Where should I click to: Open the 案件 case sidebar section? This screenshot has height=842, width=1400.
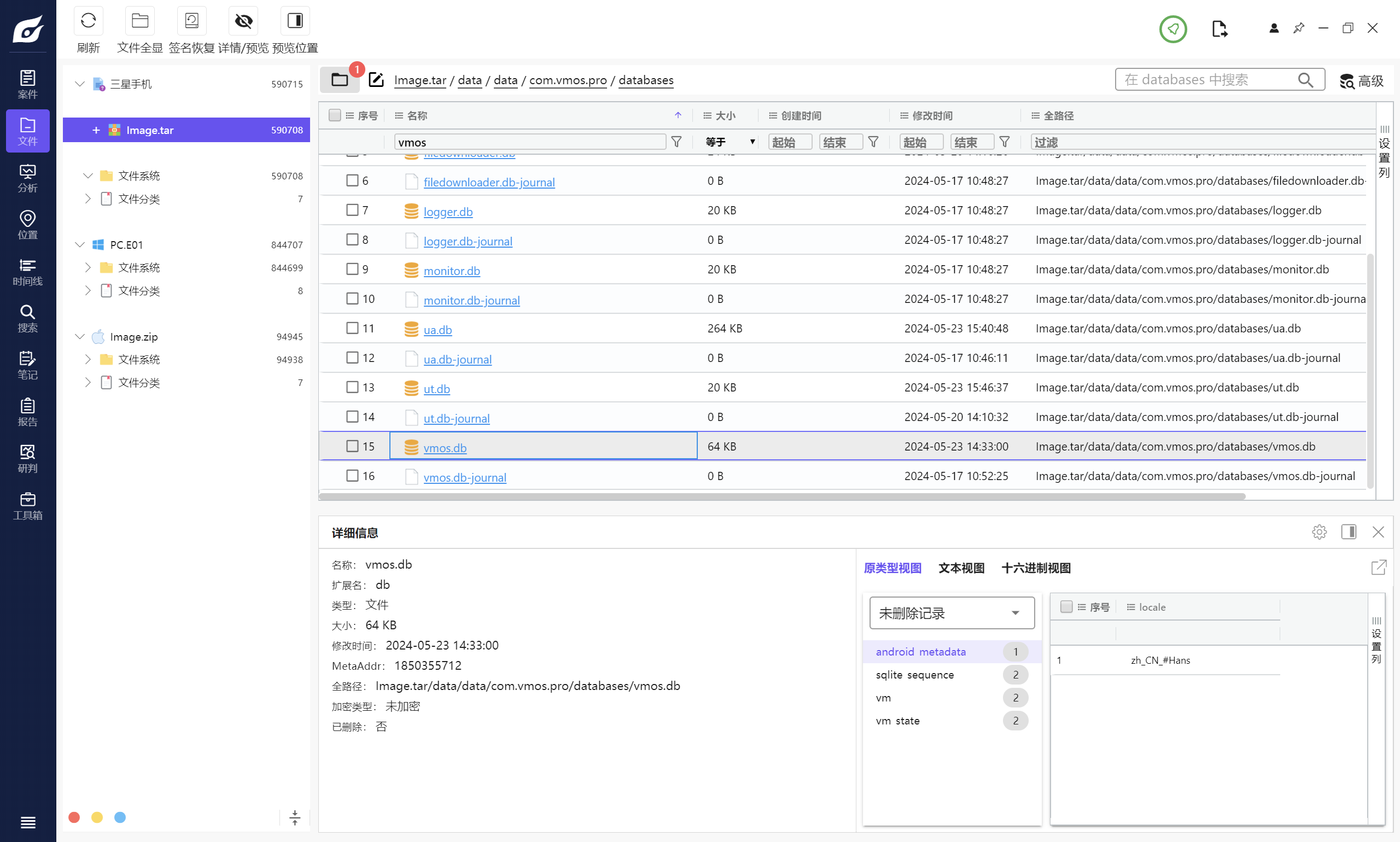[x=28, y=84]
